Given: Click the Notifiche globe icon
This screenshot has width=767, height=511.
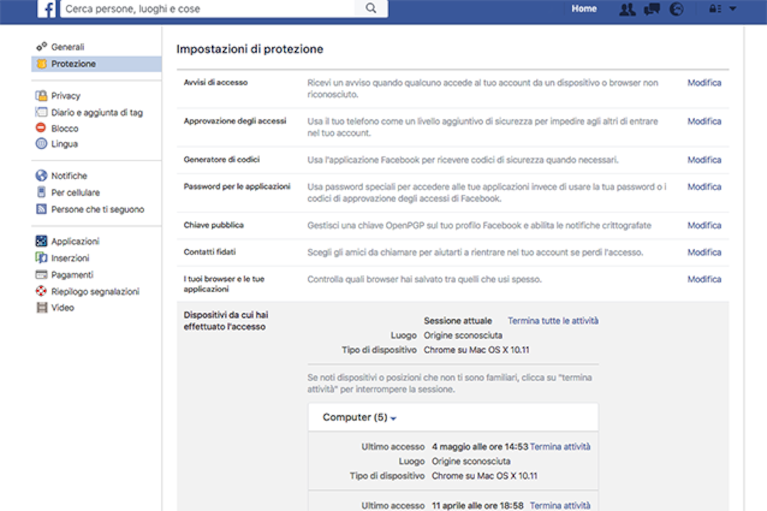Looking at the screenshot, I should click(41, 176).
